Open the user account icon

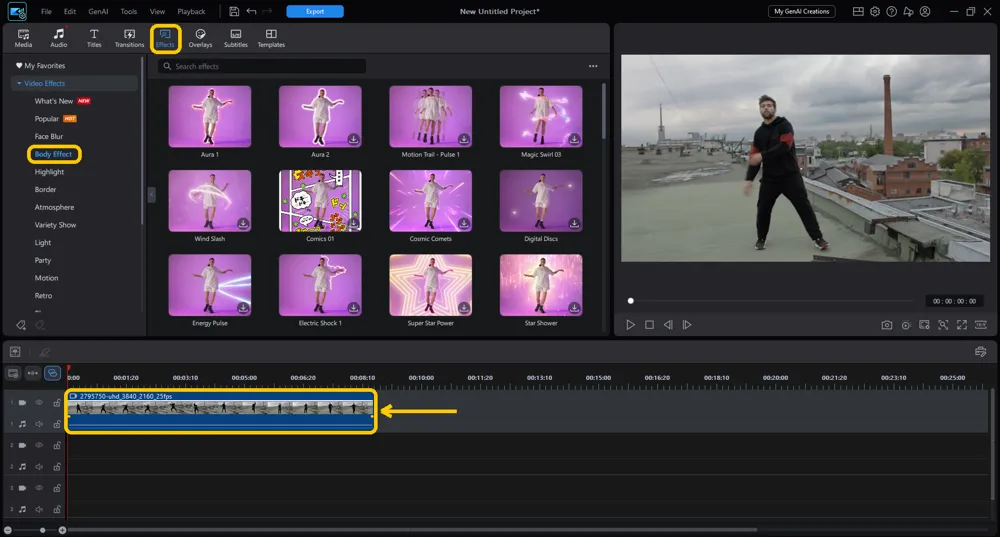click(925, 11)
